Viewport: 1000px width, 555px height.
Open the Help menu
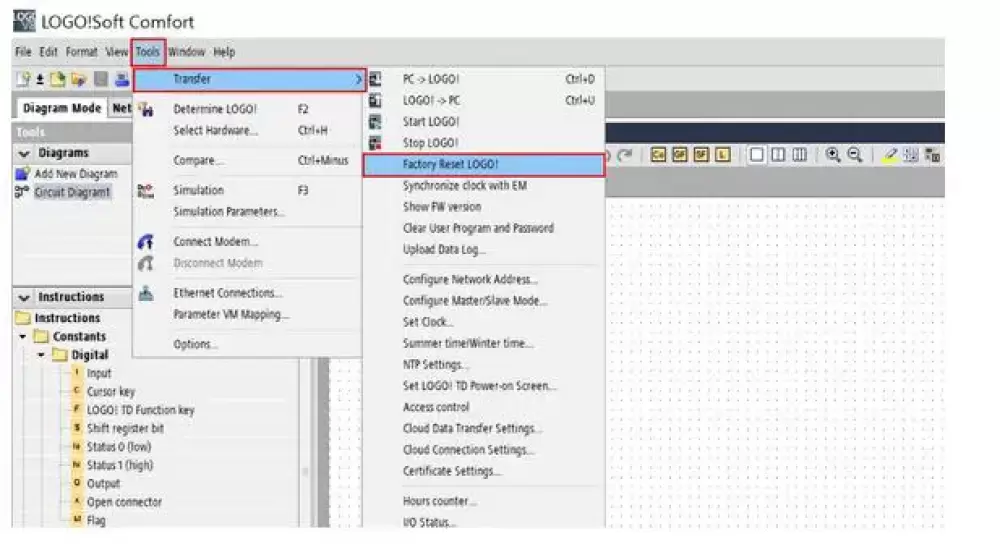point(224,52)
